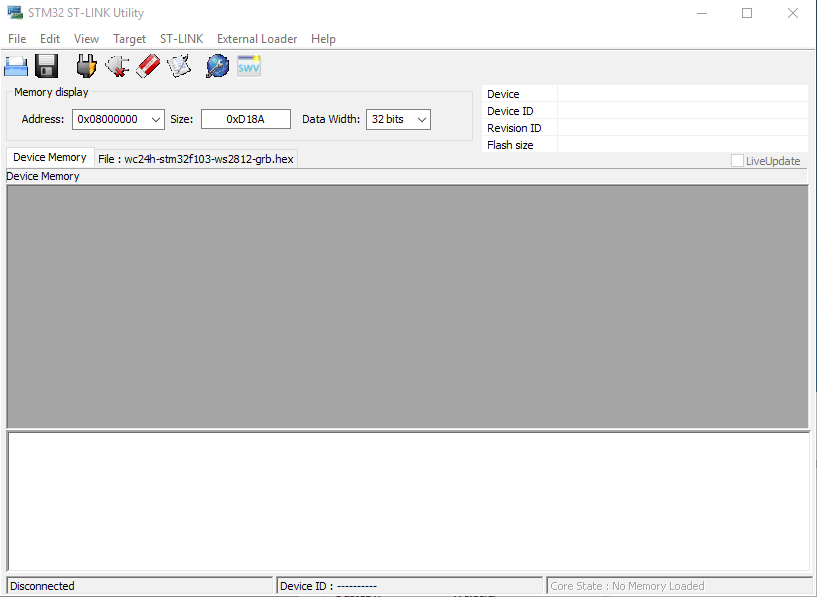
Task: Enable the LiveUpdate checkbox
Action: [x=737, y=161]
